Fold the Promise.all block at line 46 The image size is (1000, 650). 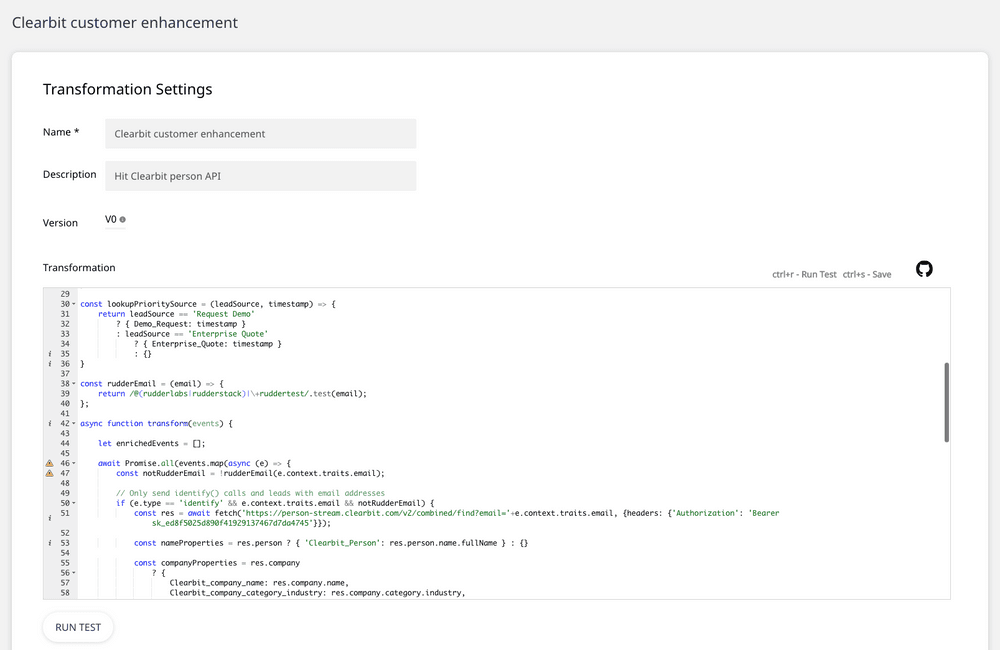point(74,464)
